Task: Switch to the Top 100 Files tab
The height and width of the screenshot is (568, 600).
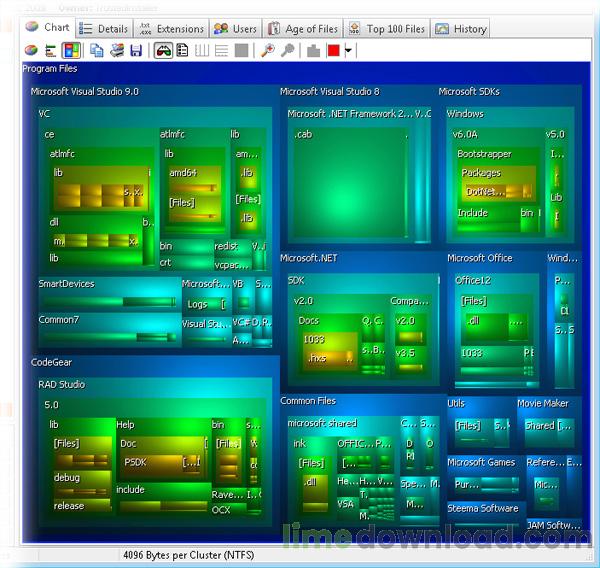Action: [388, 29]
